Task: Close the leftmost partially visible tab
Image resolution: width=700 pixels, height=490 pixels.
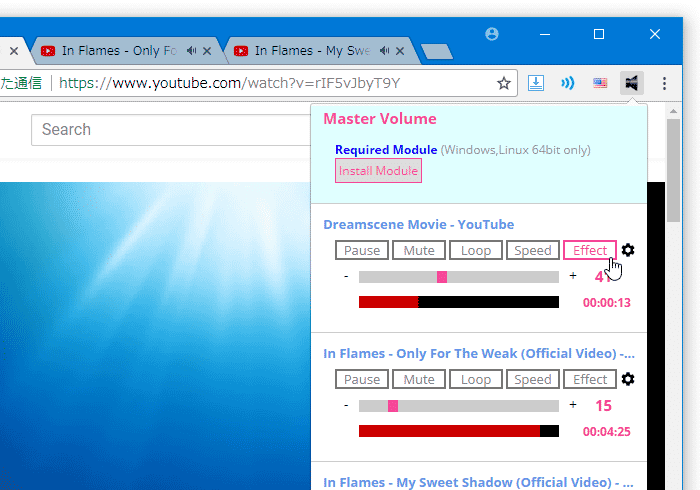Action: [14, 51]
